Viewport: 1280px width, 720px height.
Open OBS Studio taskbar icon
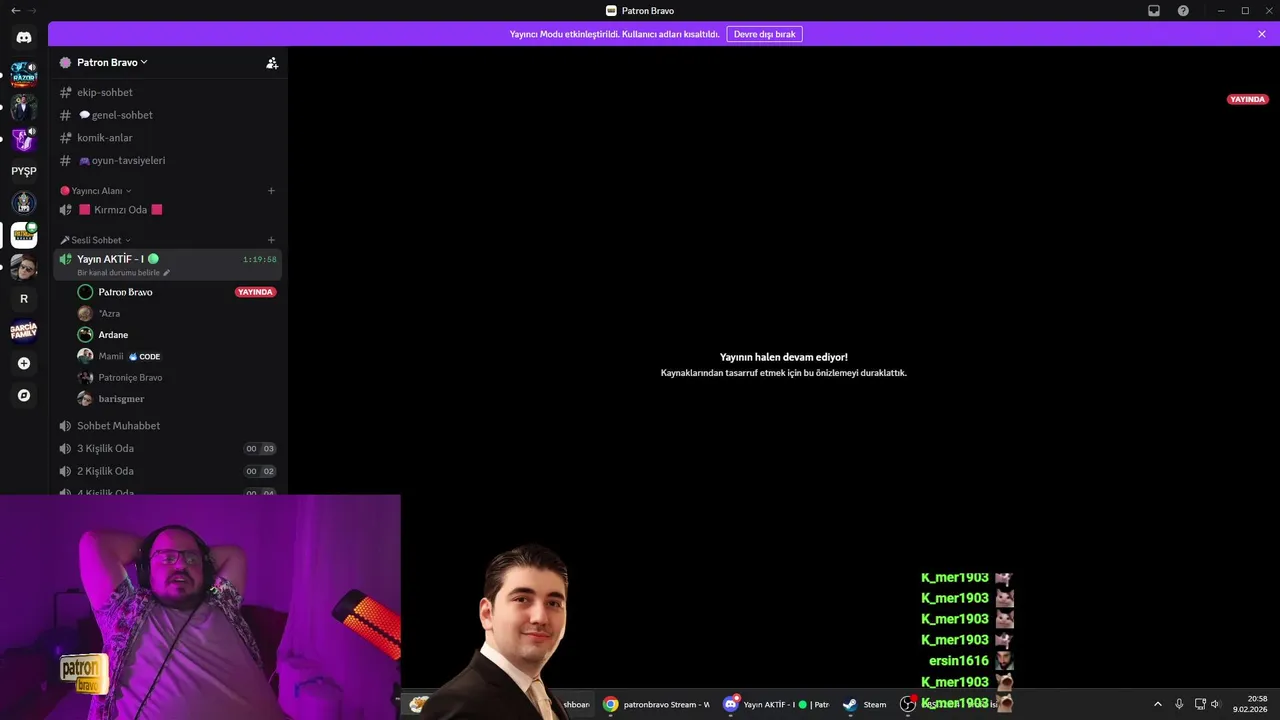tap(908, 704)
